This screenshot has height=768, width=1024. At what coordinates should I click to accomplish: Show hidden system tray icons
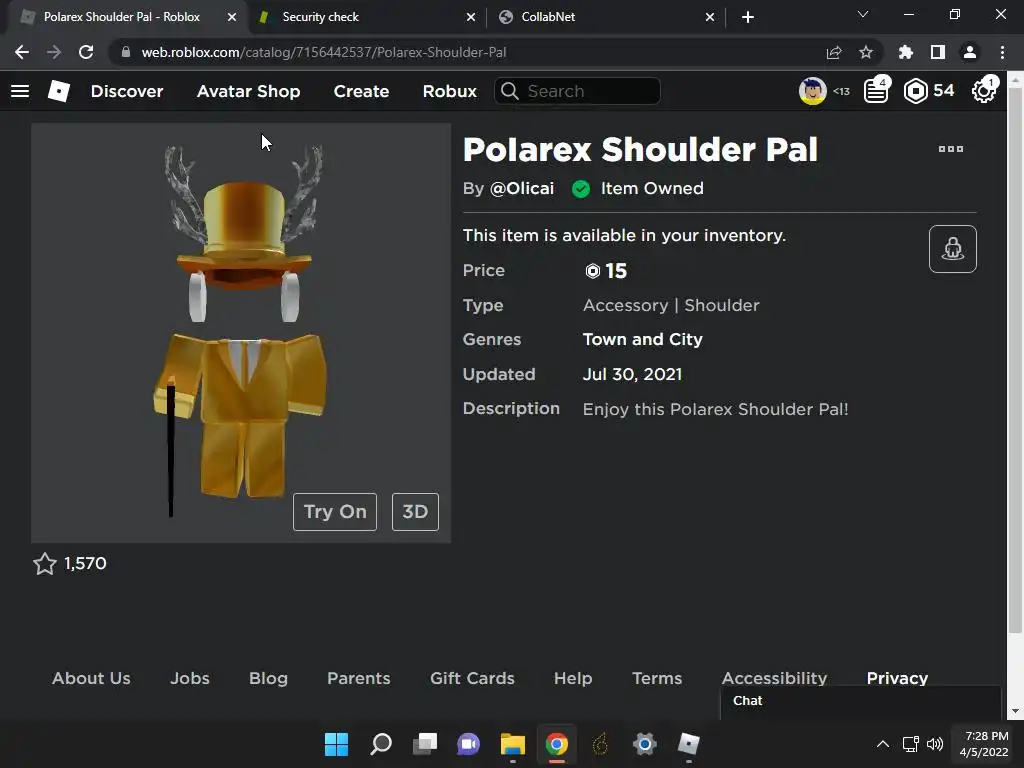click(882, 744)
